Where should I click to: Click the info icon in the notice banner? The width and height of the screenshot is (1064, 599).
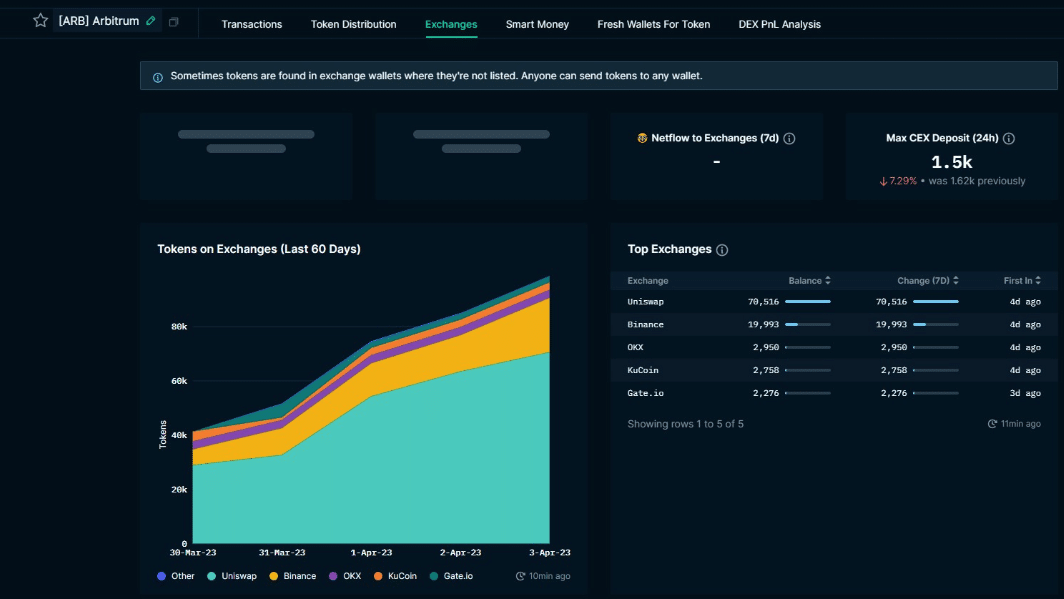157,77
